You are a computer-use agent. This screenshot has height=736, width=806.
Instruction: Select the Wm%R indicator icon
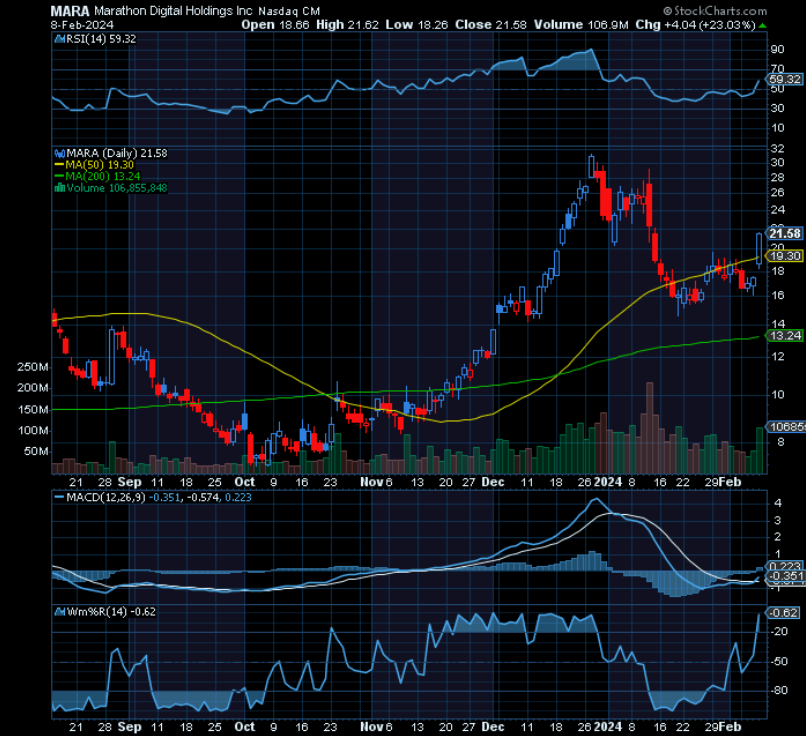(58, 611)
